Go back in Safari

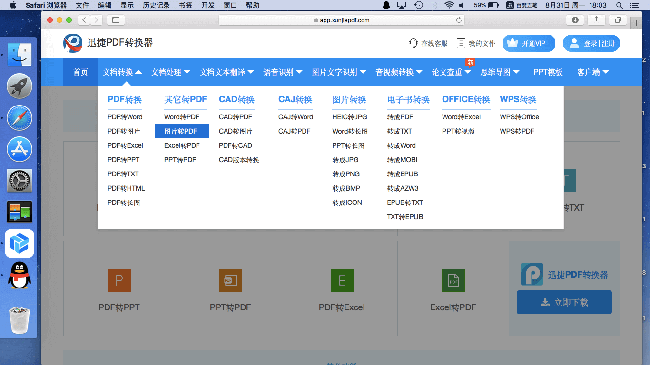84,20
